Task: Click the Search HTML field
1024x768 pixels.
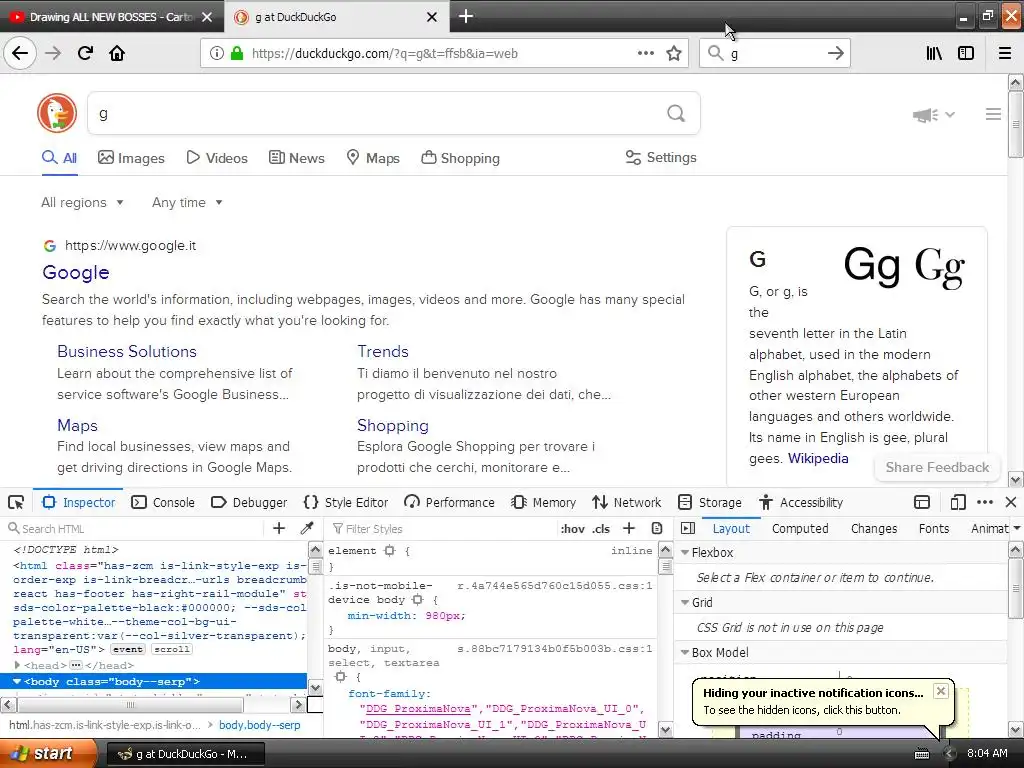Action: pos(134,528)
